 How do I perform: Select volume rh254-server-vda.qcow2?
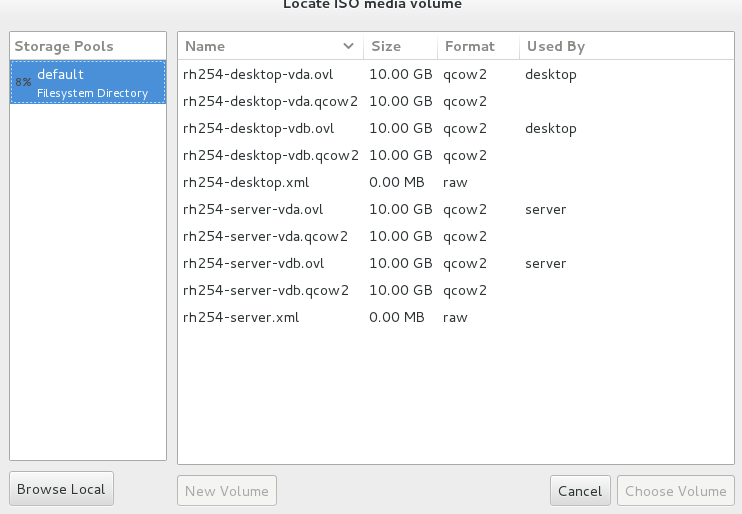[x=456, y=236]
